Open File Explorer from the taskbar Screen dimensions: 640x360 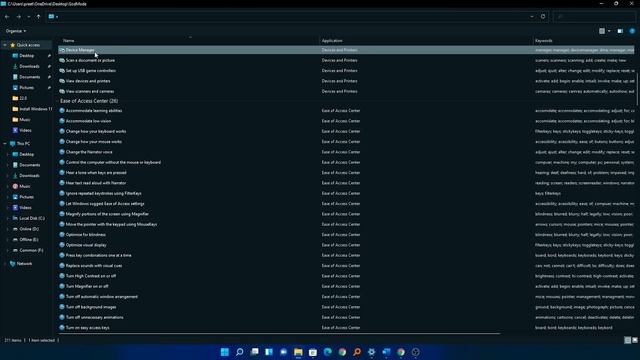point(298,352)
